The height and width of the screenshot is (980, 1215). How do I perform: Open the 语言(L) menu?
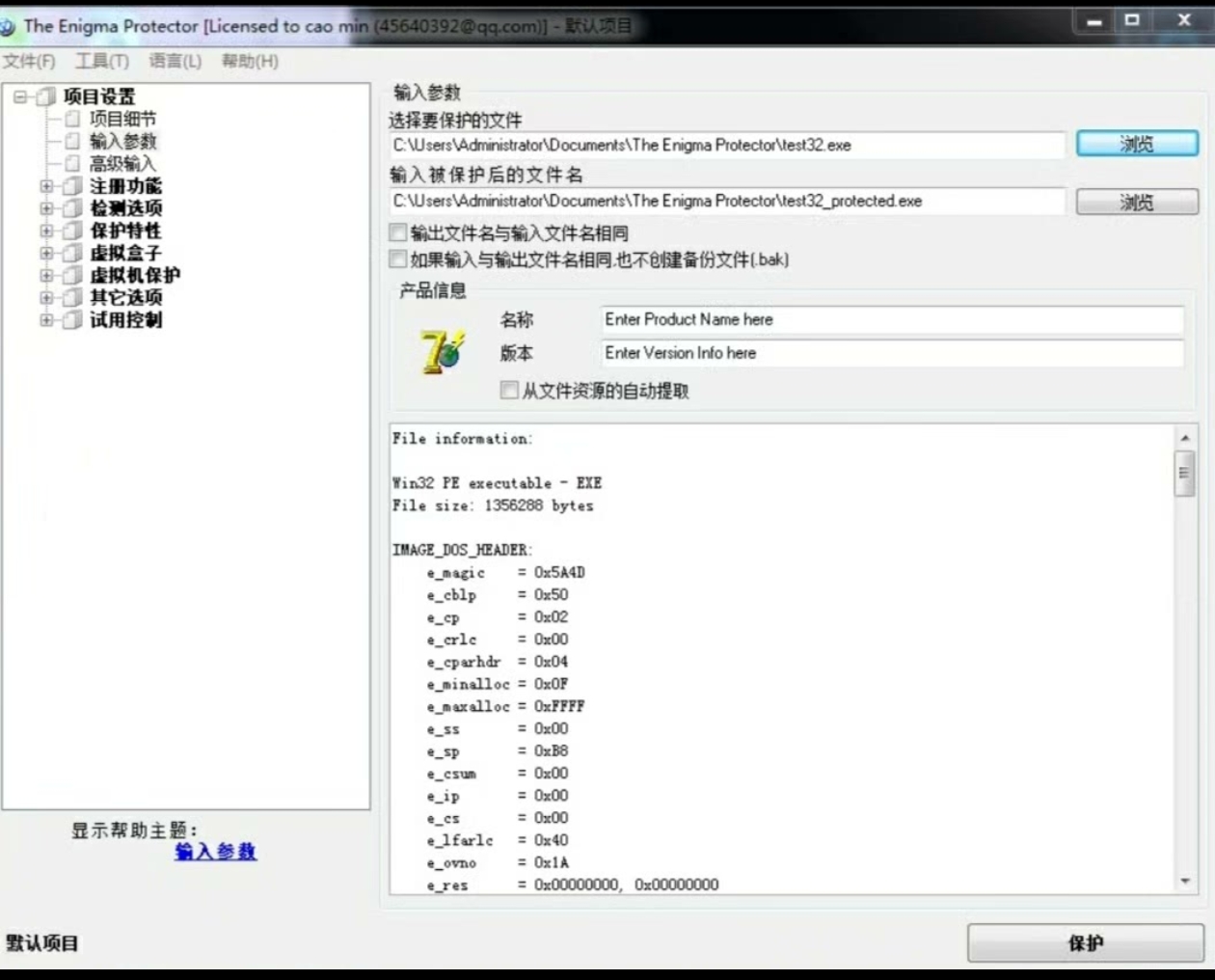[174, 61]
